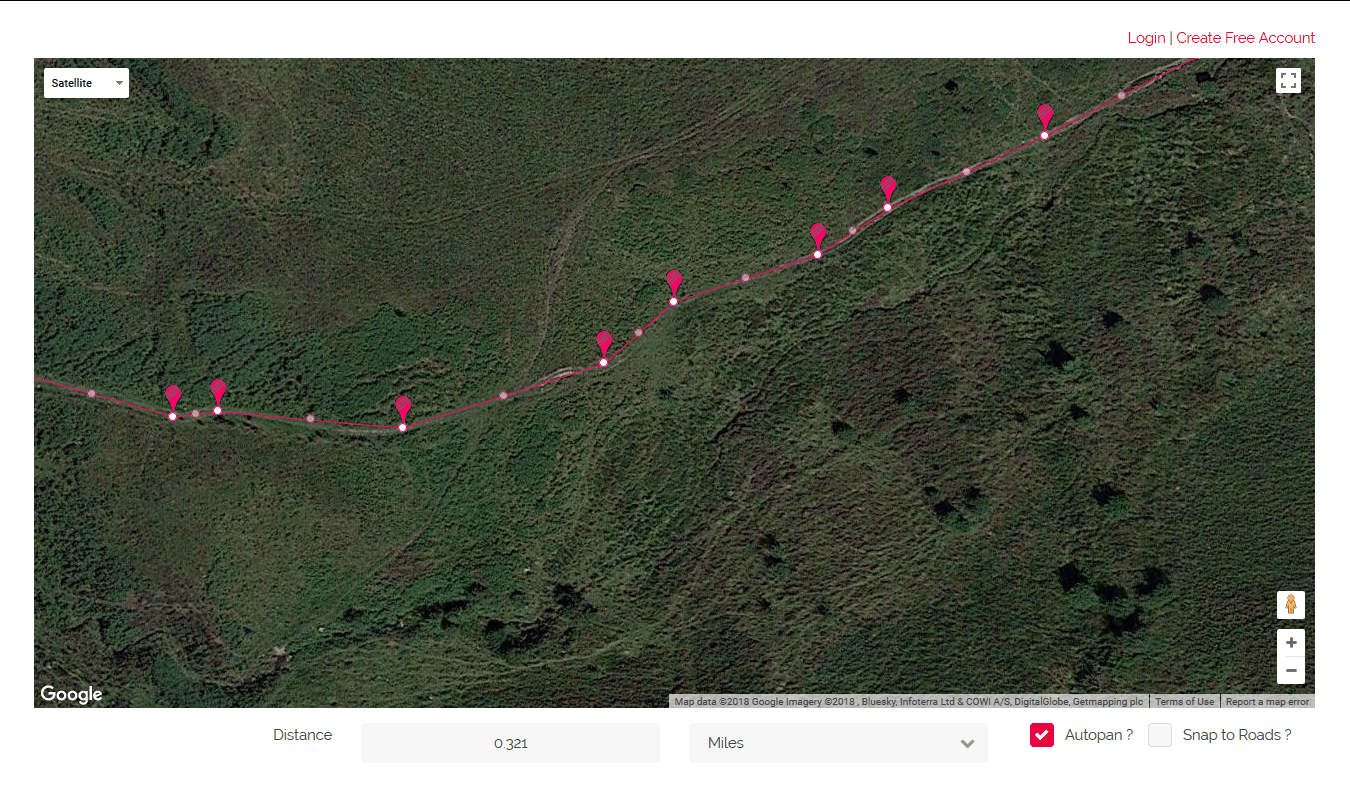The height and width of the screenshot is (798, 1350).
Task: Click the Distance value field
Action: pyautogui.click(x=510, y=743)
